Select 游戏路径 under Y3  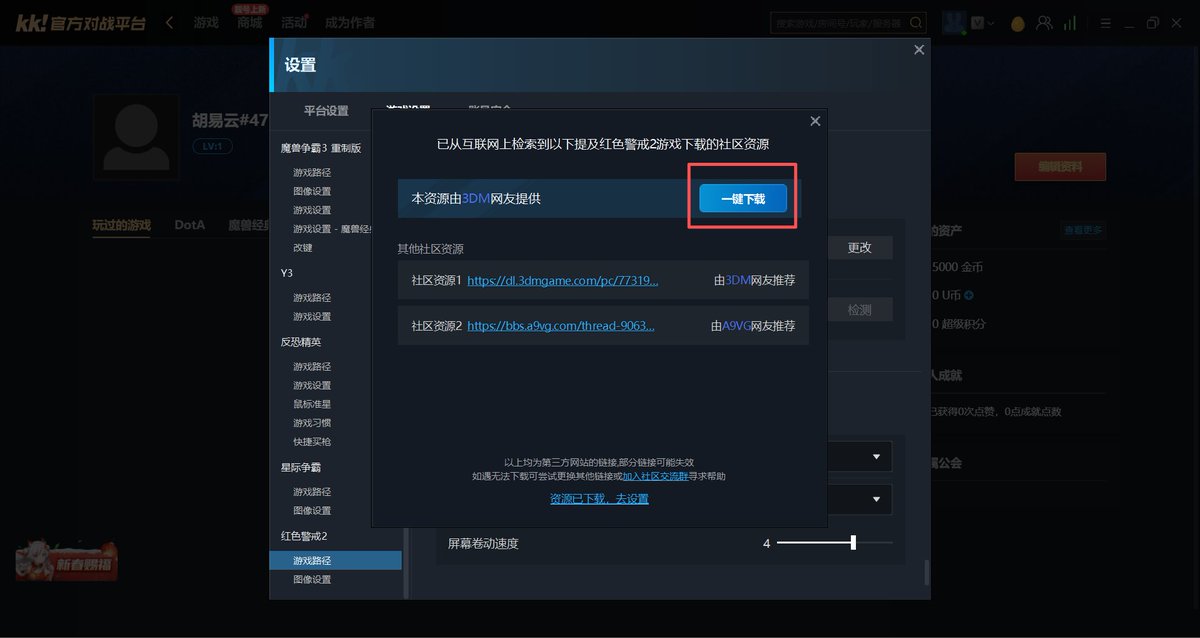pos(312,298)
